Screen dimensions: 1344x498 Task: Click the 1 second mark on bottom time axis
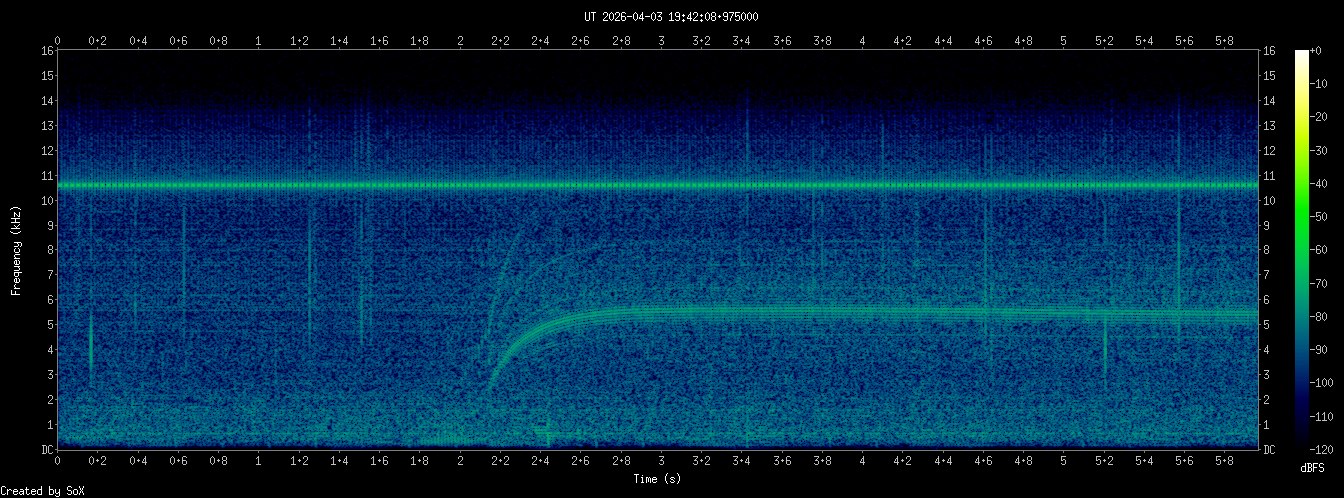(259, 462)
